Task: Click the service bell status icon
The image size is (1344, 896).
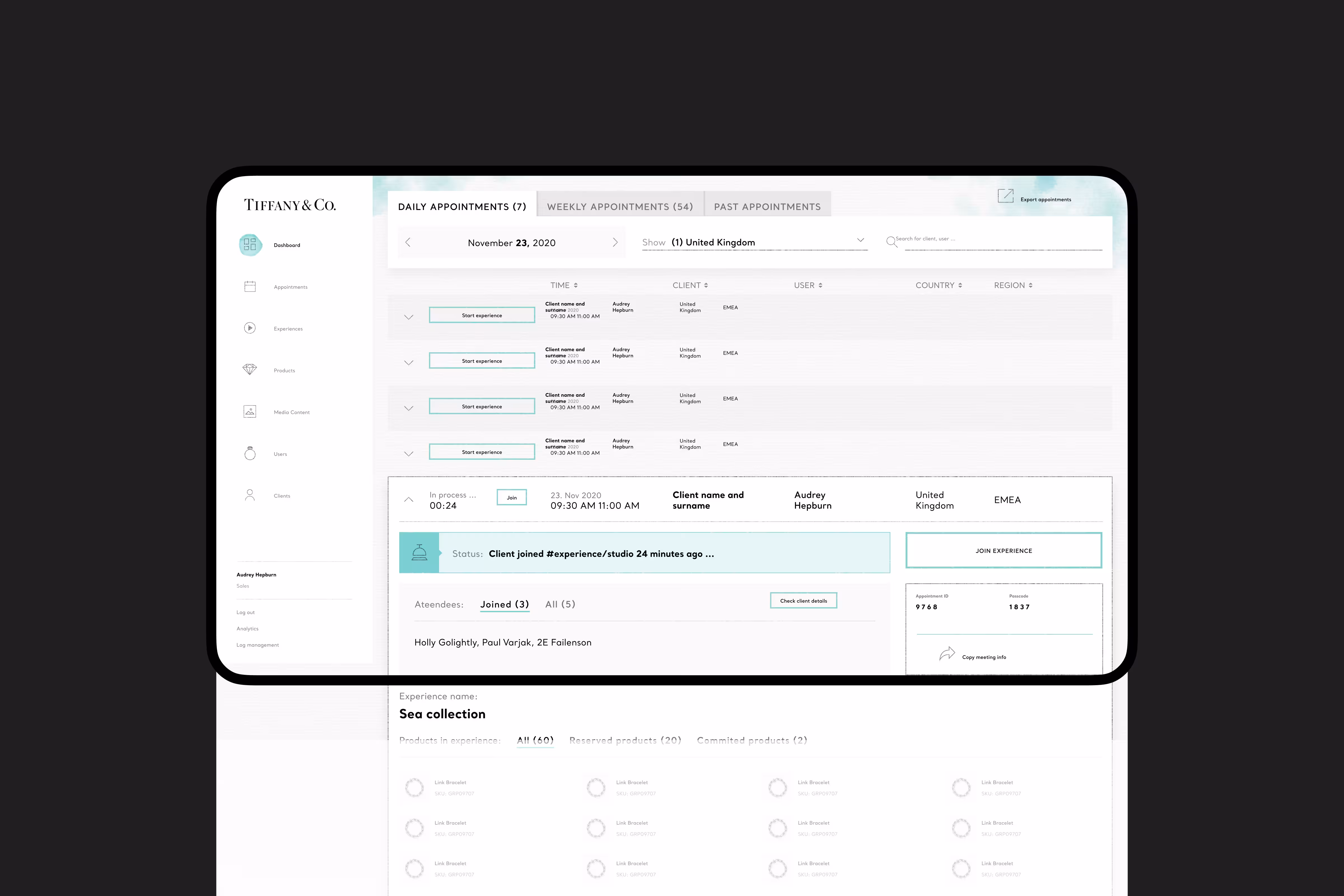Action: 419,552
